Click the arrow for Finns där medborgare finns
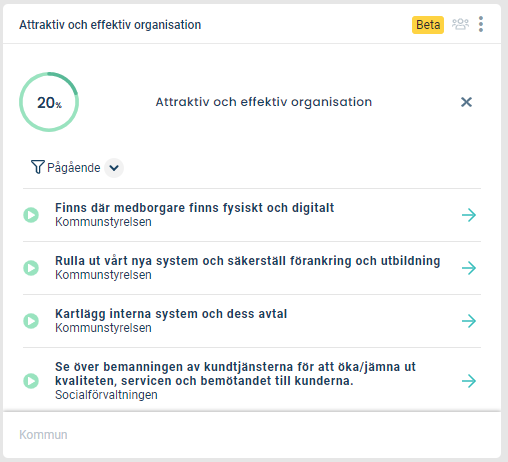Image resolution: width=508 pixels, height=462 pixels. pos(469,215)
